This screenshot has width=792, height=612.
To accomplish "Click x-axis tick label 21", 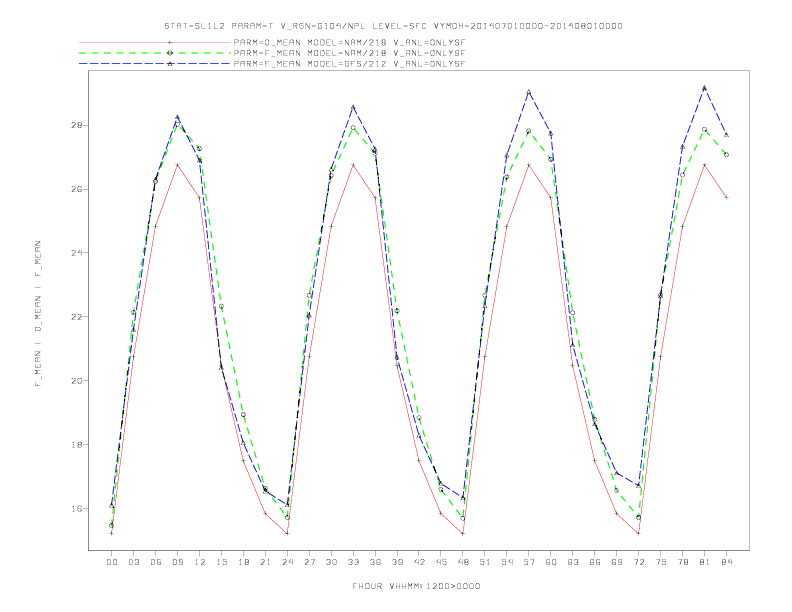I will 265,562.
